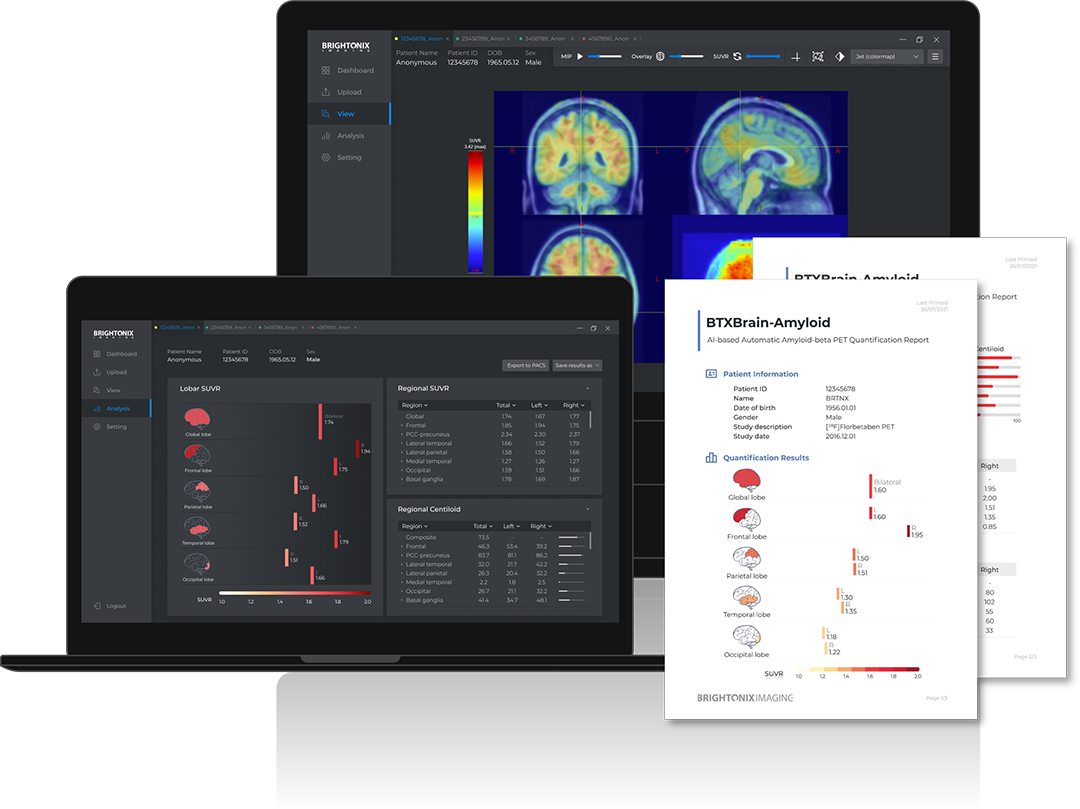Click the Regional SUVR table scrollbar

pos(590,420)
